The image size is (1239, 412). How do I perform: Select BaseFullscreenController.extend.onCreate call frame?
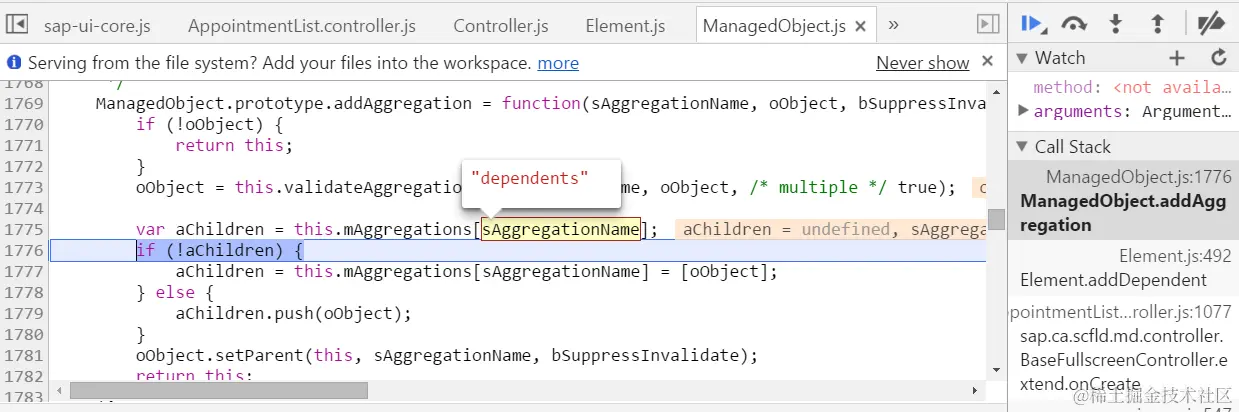coord(1122,347)
